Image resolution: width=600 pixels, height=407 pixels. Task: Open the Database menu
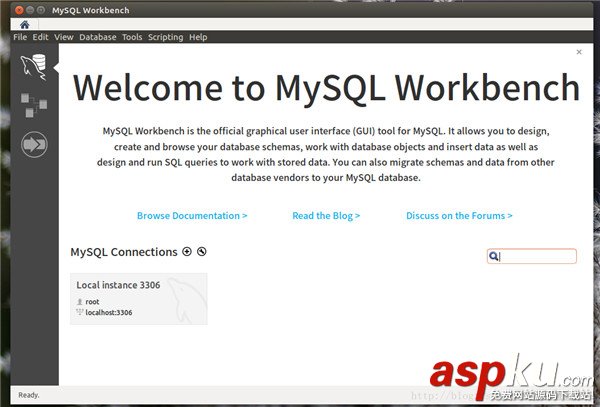tap(98, 37)
